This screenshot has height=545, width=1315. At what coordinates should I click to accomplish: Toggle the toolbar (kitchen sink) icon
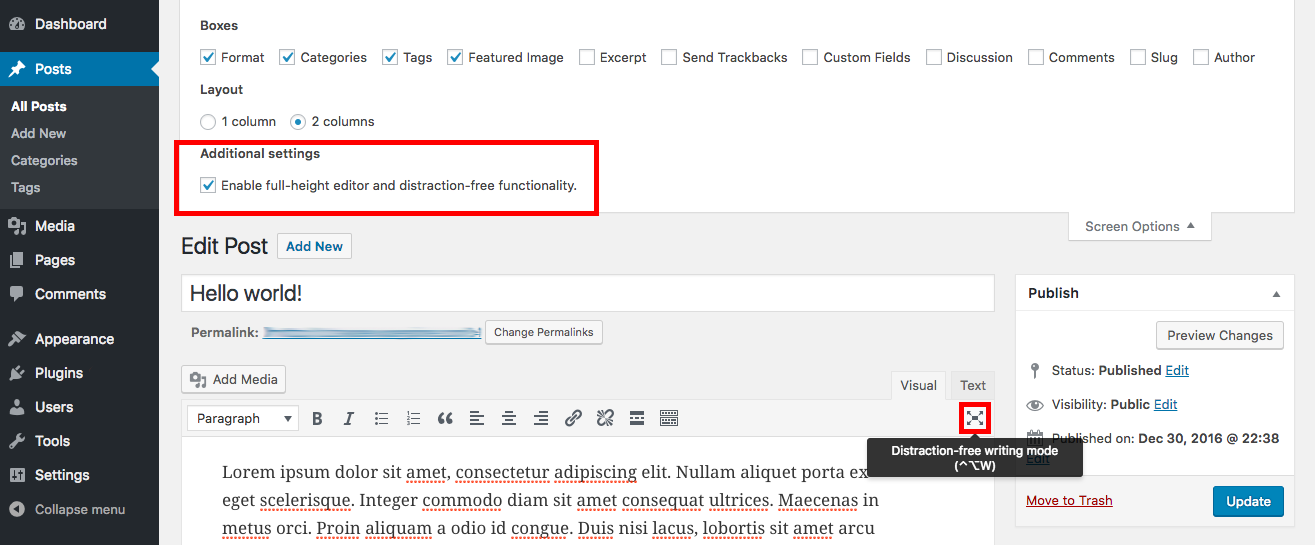[669, 419]
